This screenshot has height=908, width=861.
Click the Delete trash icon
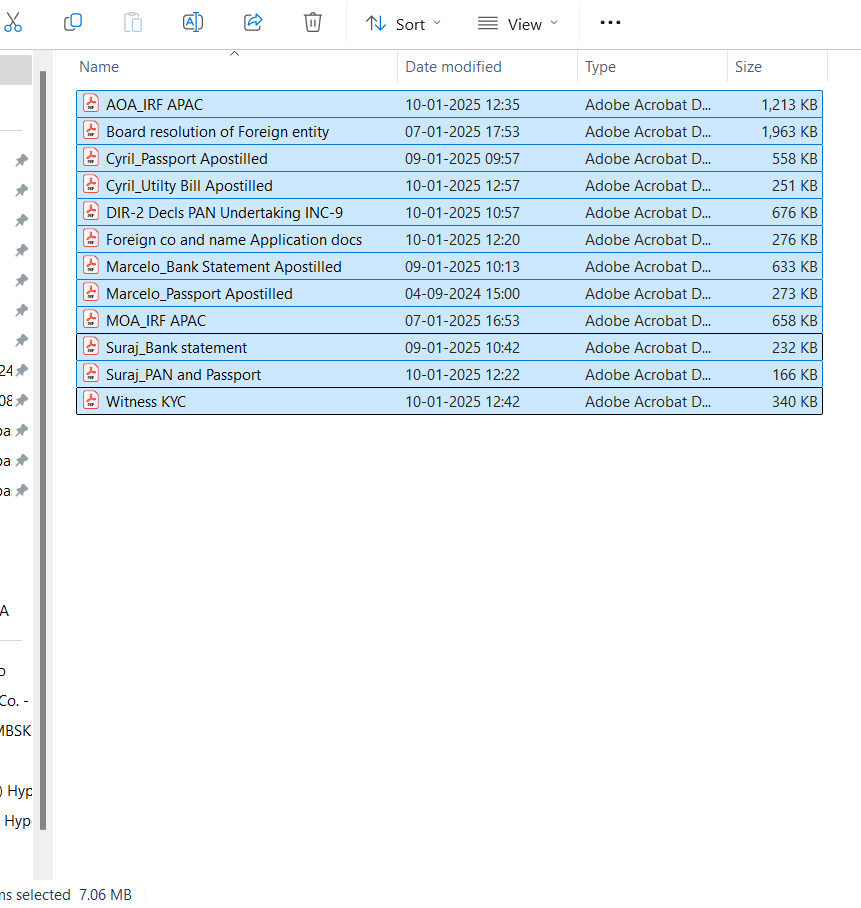[313, 23]
